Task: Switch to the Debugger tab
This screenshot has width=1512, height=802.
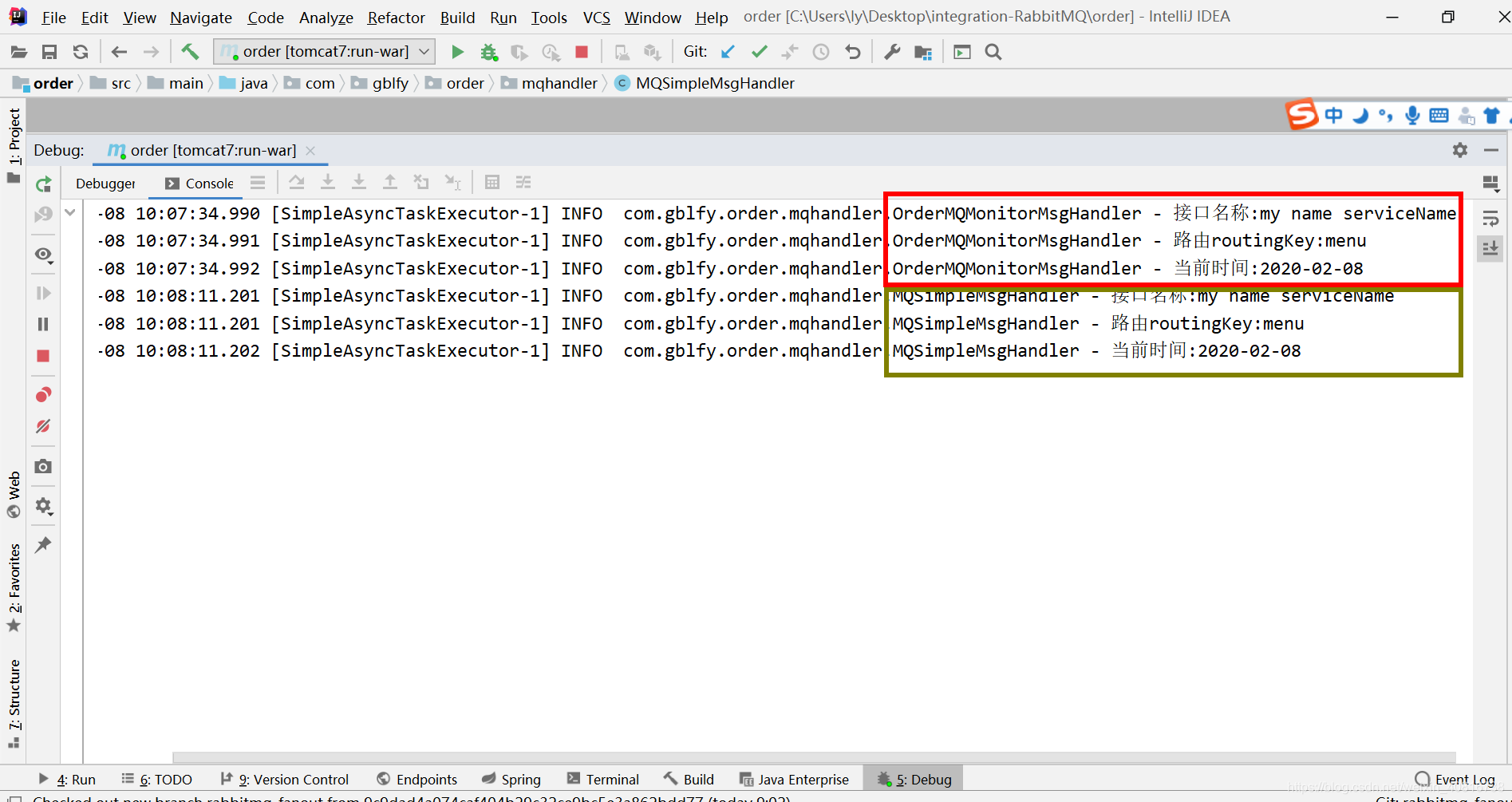Action: click(105, 184)
